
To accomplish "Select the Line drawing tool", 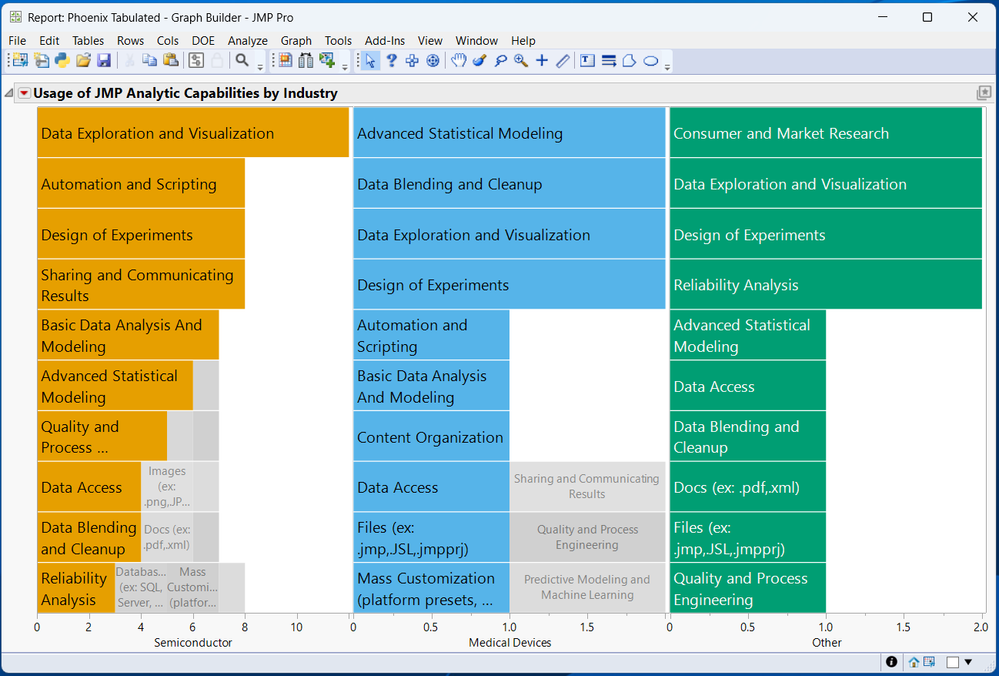I will pos(563,61).
